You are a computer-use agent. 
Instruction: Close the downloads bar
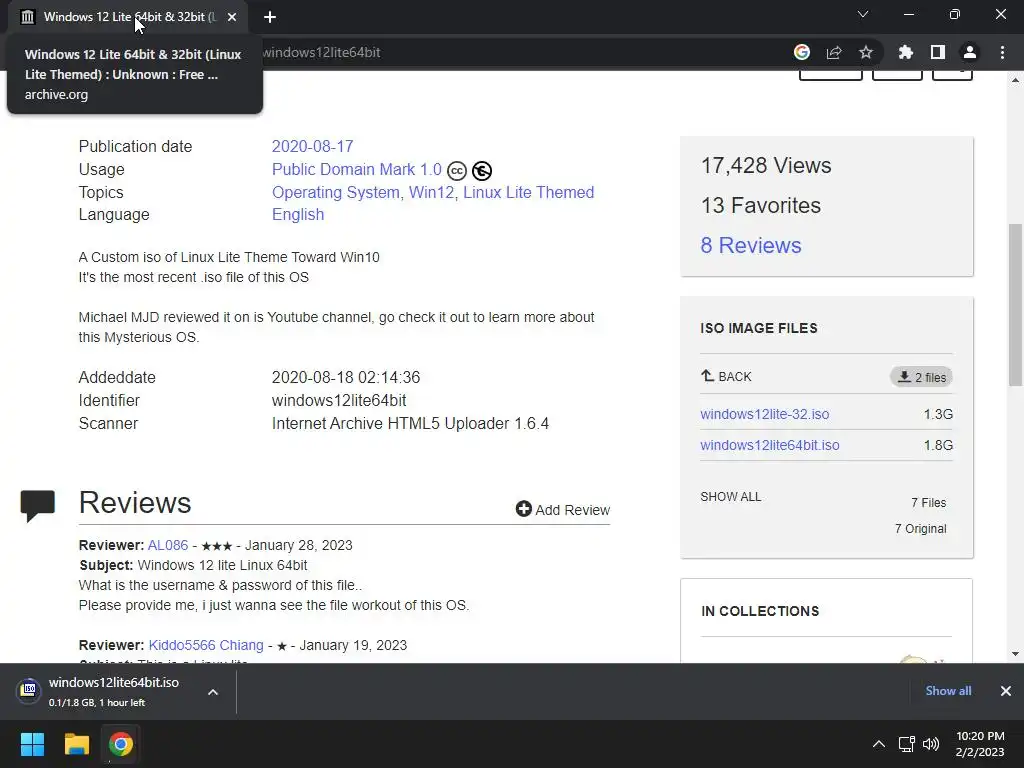coord(1006,690)
